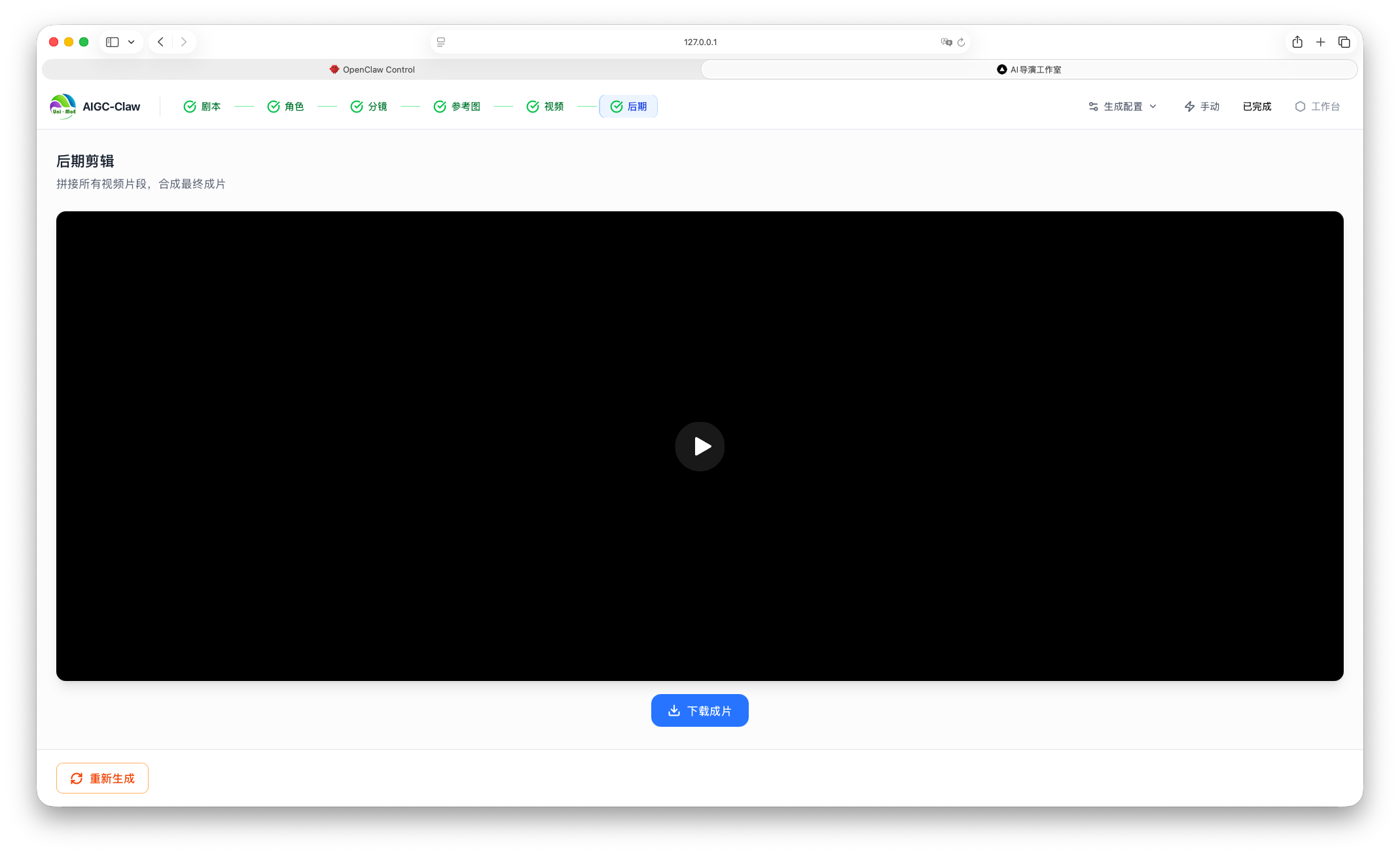
Task: Expand the sidebar tab group chevron
Action: pos(132,42)
